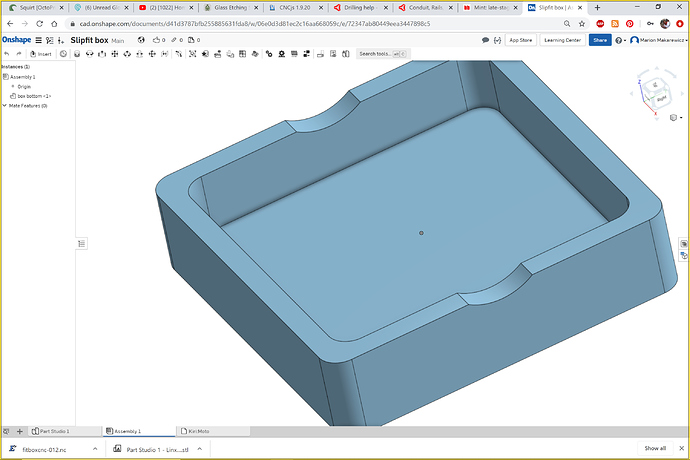Open the curly-brace configuration icon
The image size is (690, 460).
coord(497,40)
